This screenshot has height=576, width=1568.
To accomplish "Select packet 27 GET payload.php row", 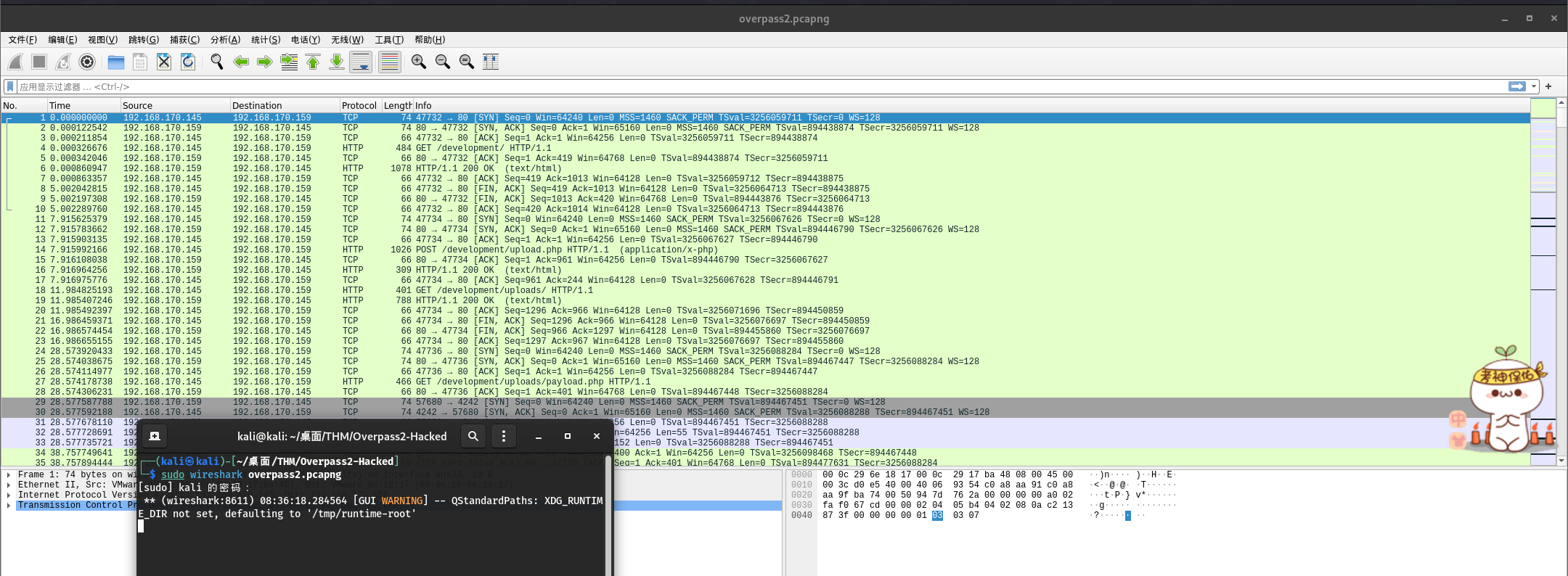I will click(766, 382).
